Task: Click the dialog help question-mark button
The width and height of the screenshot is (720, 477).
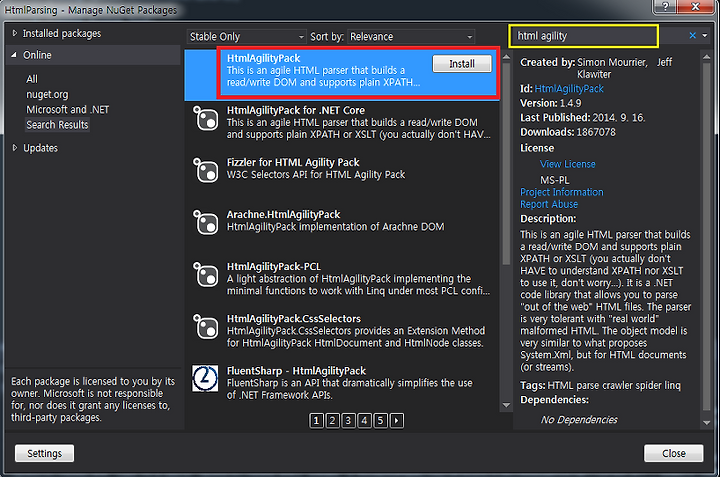Action: tap(665, 6)
